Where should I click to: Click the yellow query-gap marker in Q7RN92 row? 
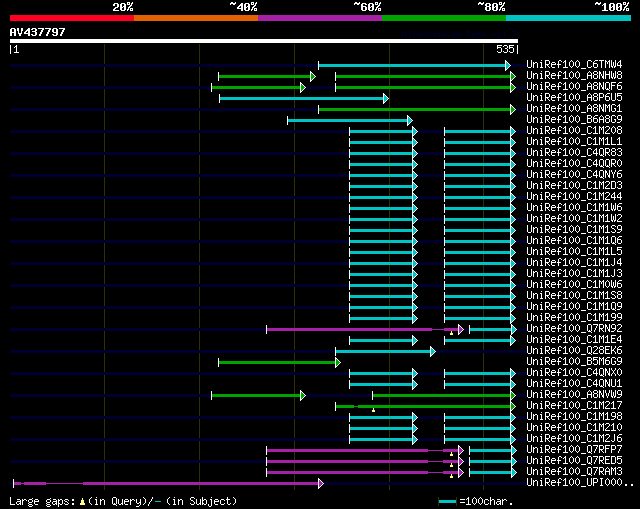(451, 333)
